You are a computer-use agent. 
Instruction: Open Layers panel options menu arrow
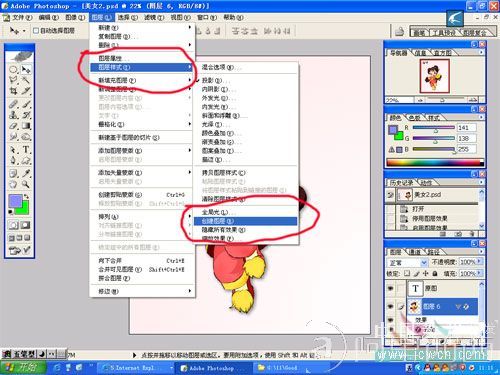click(x=481, y=252)
